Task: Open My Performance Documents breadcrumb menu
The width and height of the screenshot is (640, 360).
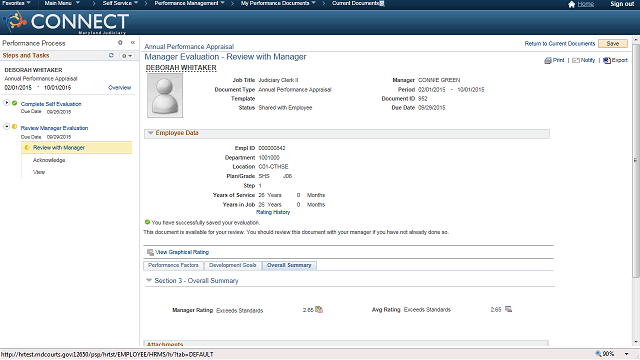Action: pyautogui.click(x=278, y=3)
